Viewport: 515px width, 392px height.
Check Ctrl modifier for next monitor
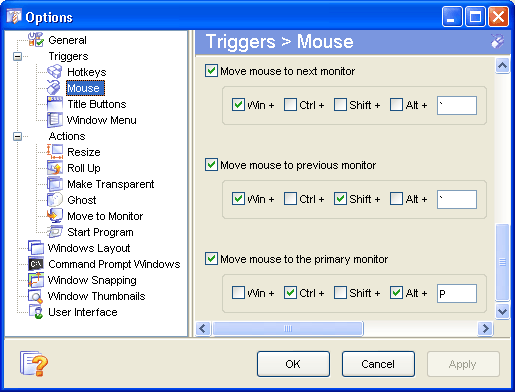[x=290, y=105]
